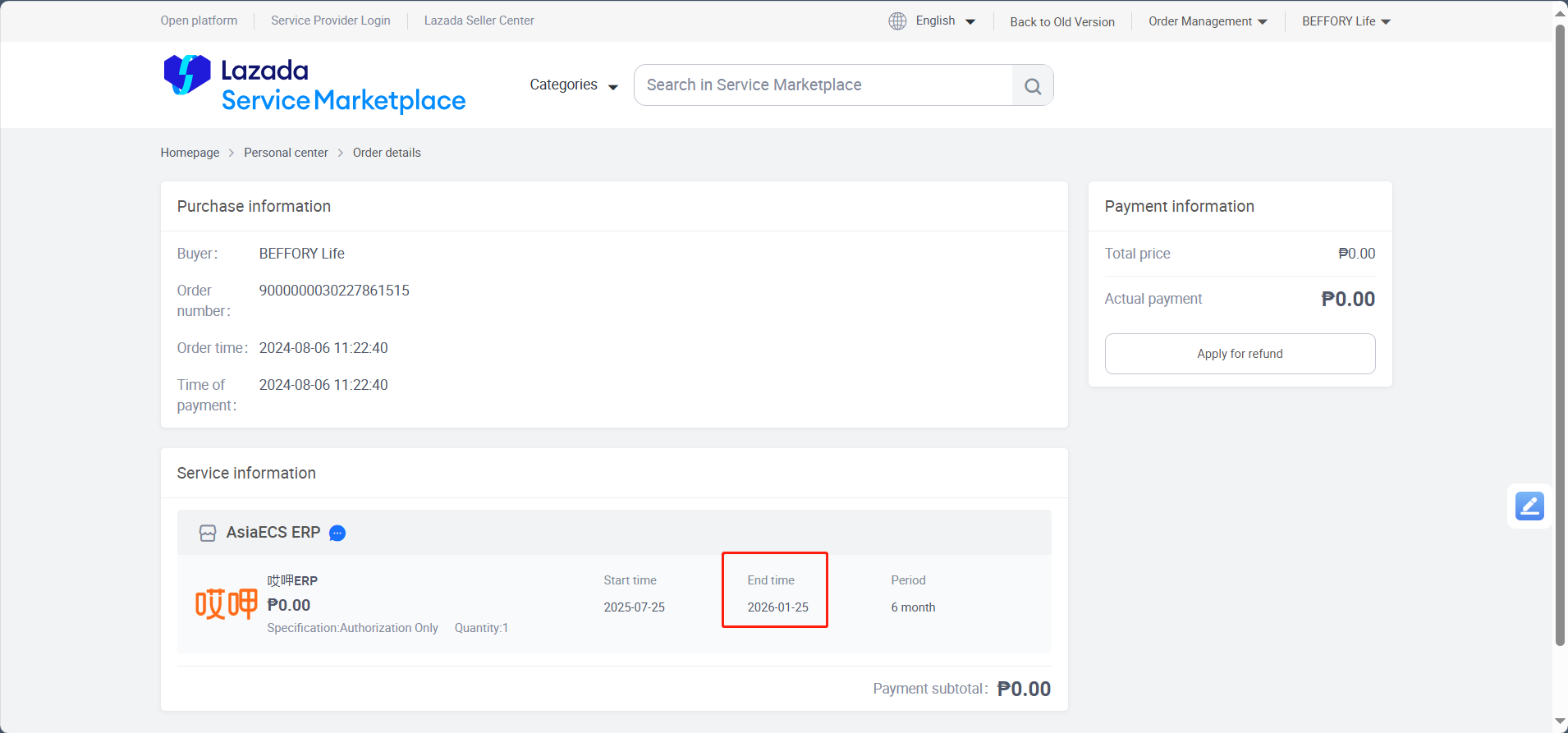Open the Service Provider Login link
The width and height of the screenshot is (1568, 733).
click(x=331, y=21)
